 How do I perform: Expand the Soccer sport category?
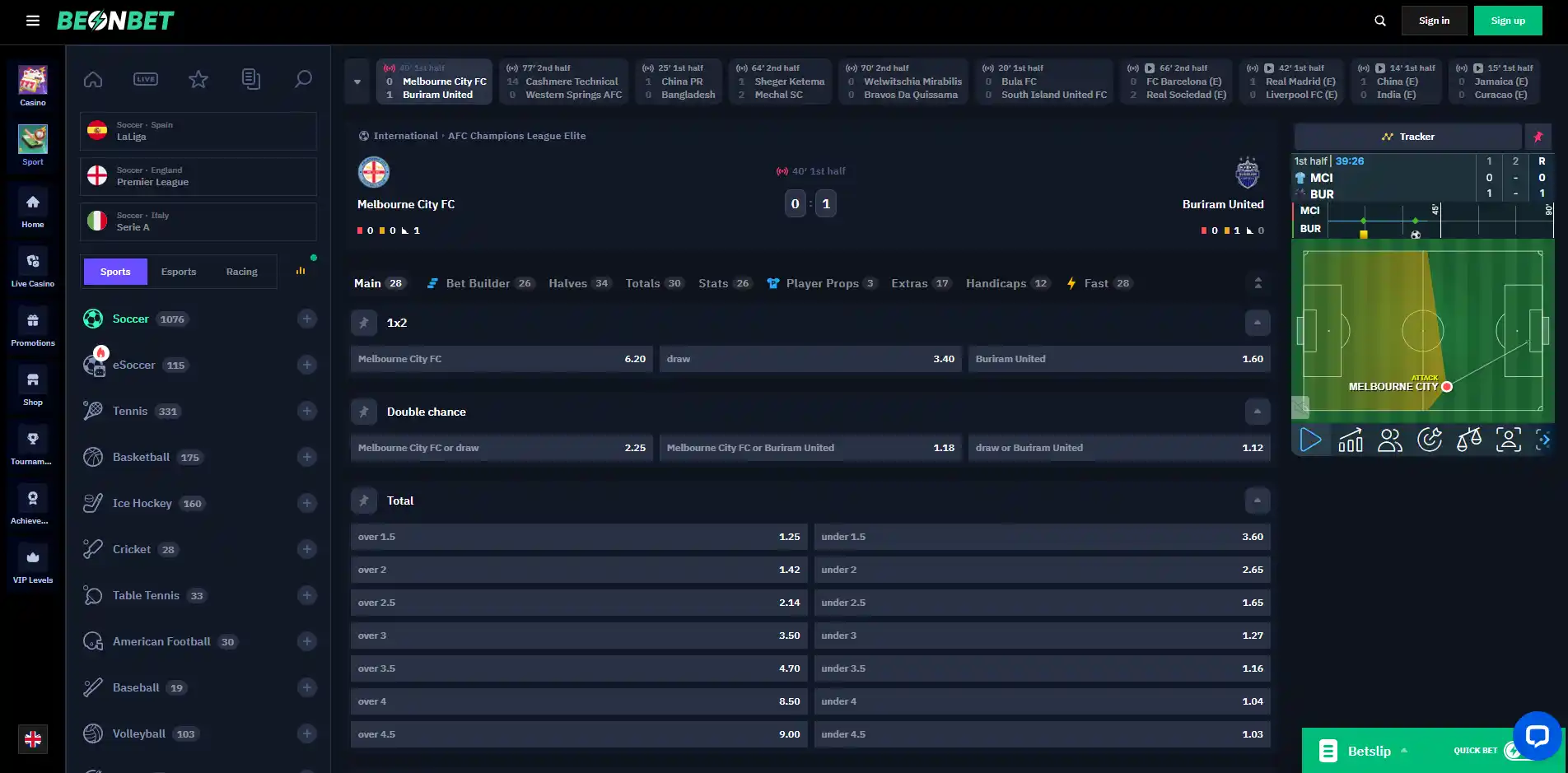307,319
